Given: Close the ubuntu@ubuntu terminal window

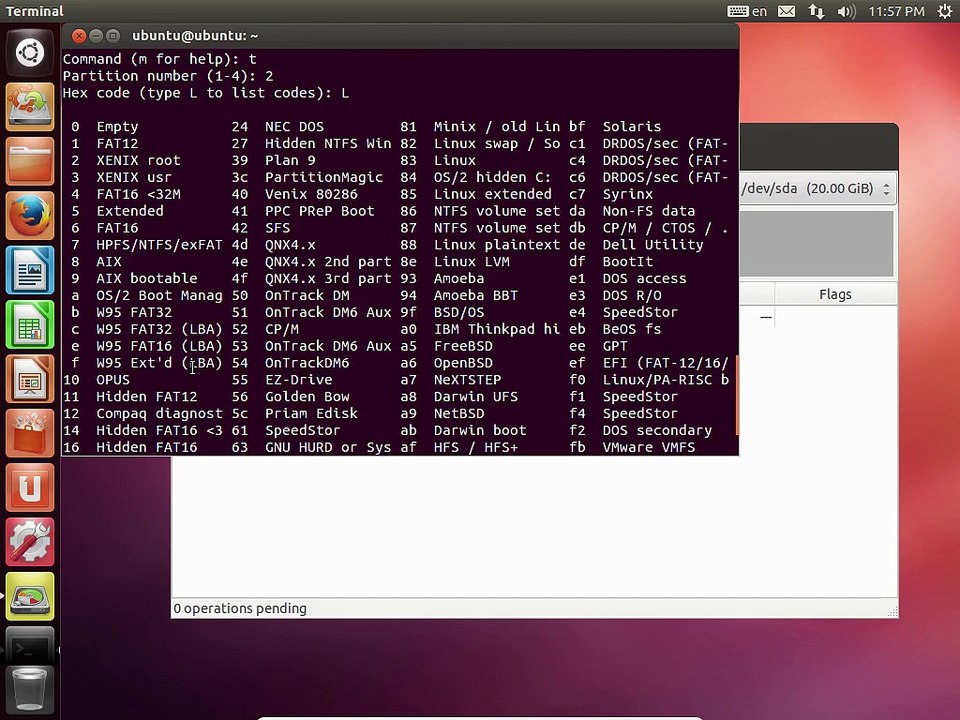Looking at the screenshot, I should 78,36.
